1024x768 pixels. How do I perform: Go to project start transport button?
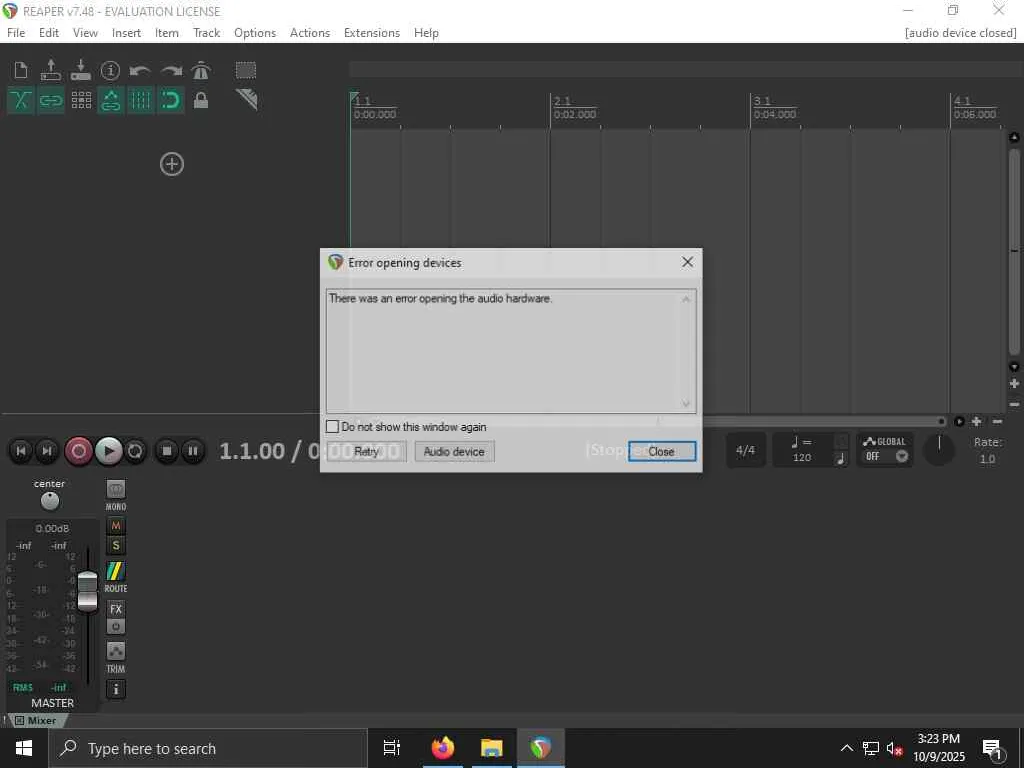[x=21, y=451]
